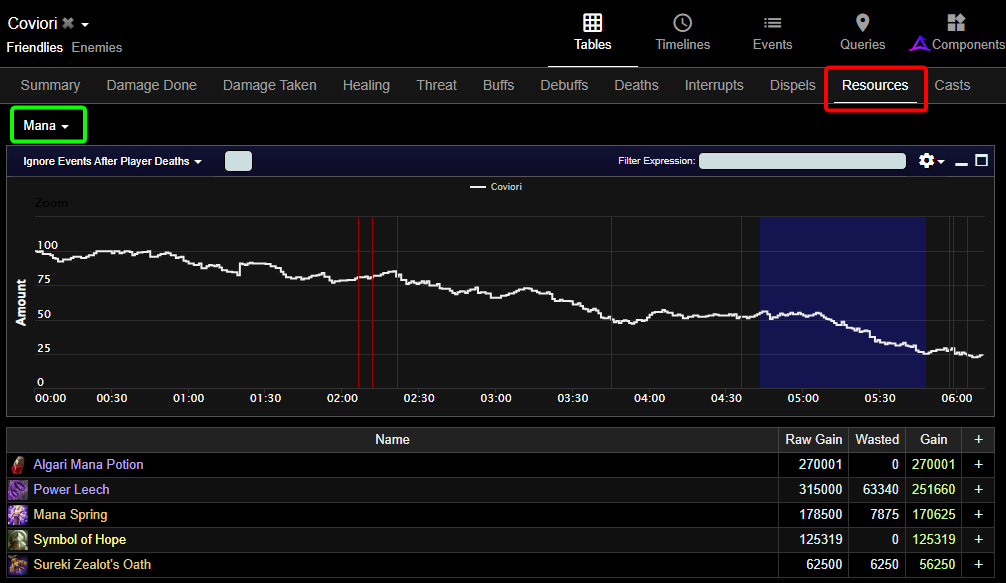The image size is (1006, 583).
Task: Open the Tables view icon
Action: click(x=592, y=23)
